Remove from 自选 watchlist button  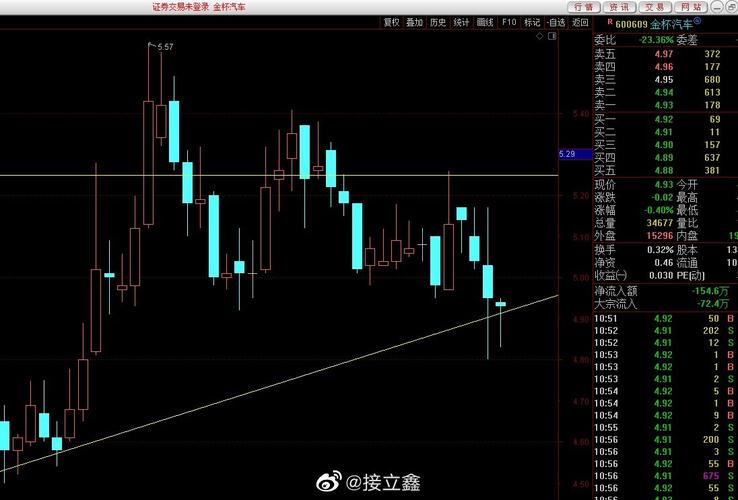coord(556,22)
